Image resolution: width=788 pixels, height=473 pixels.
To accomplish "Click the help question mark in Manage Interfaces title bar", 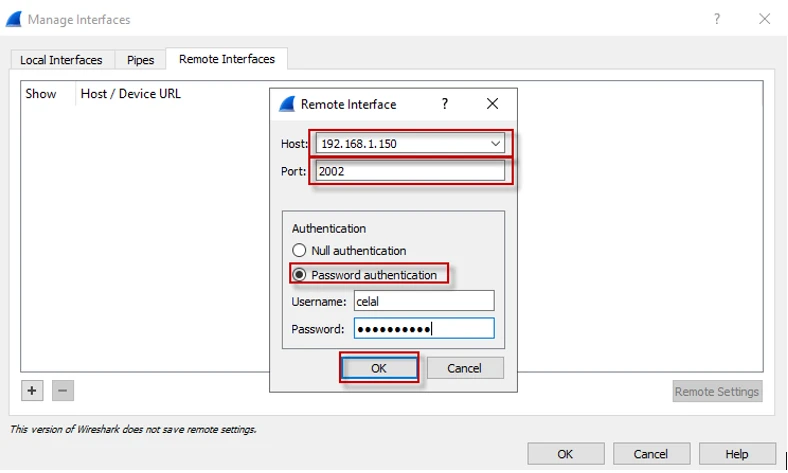I will click(x=717, y=19).
